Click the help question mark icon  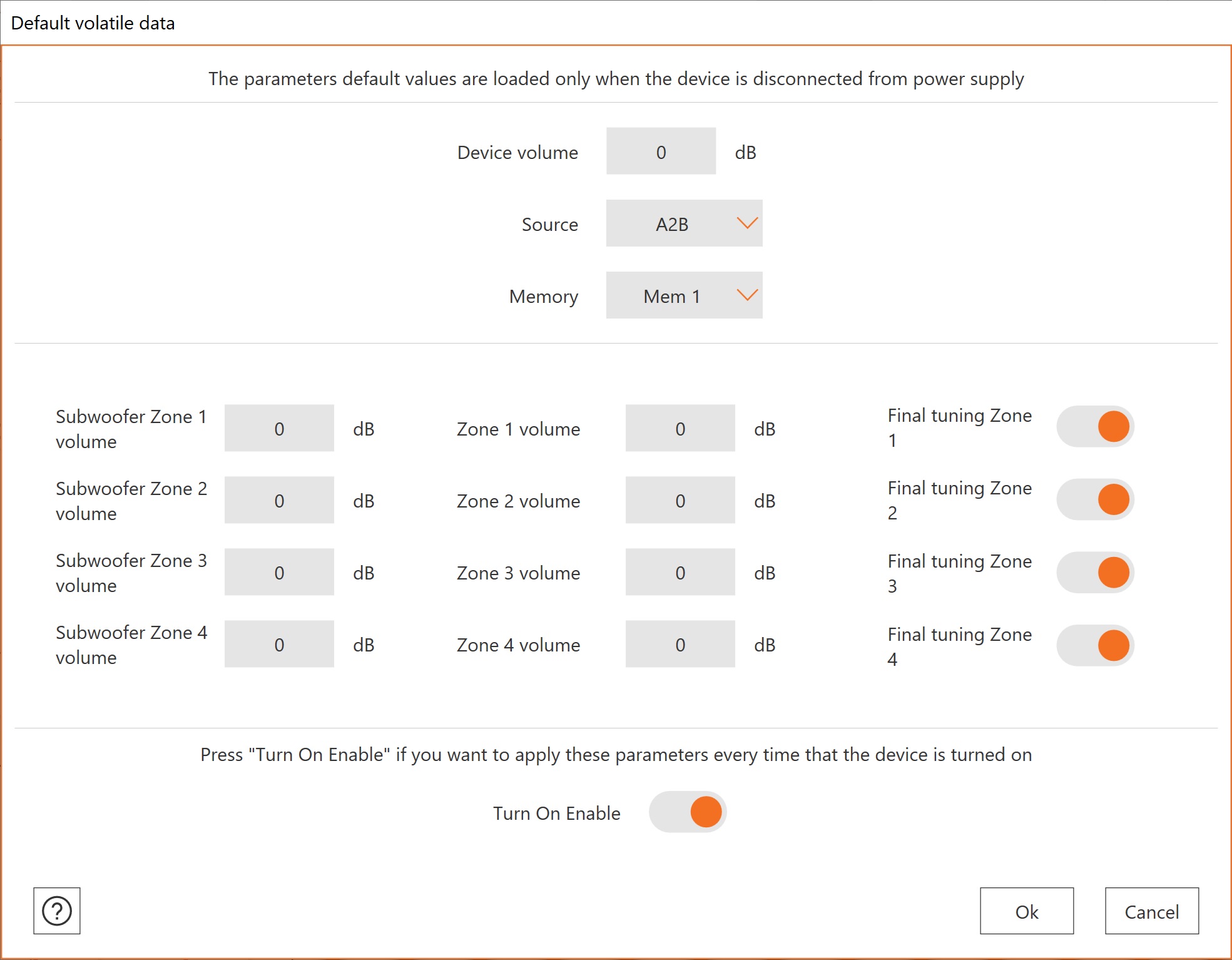[x=56, y=911]
